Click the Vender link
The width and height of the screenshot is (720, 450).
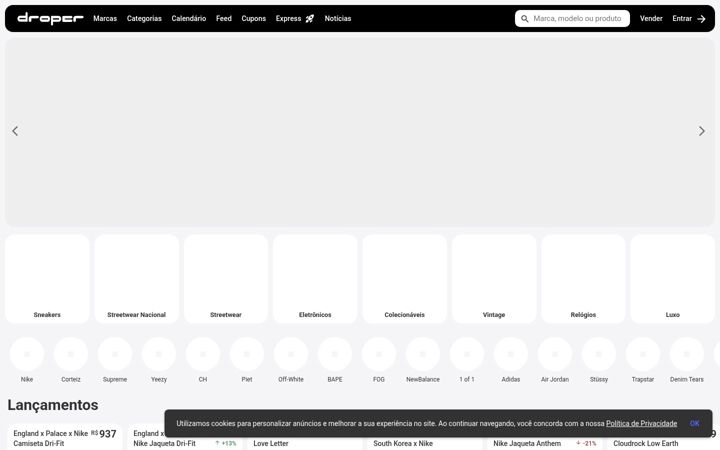click(x=651, y=18)
